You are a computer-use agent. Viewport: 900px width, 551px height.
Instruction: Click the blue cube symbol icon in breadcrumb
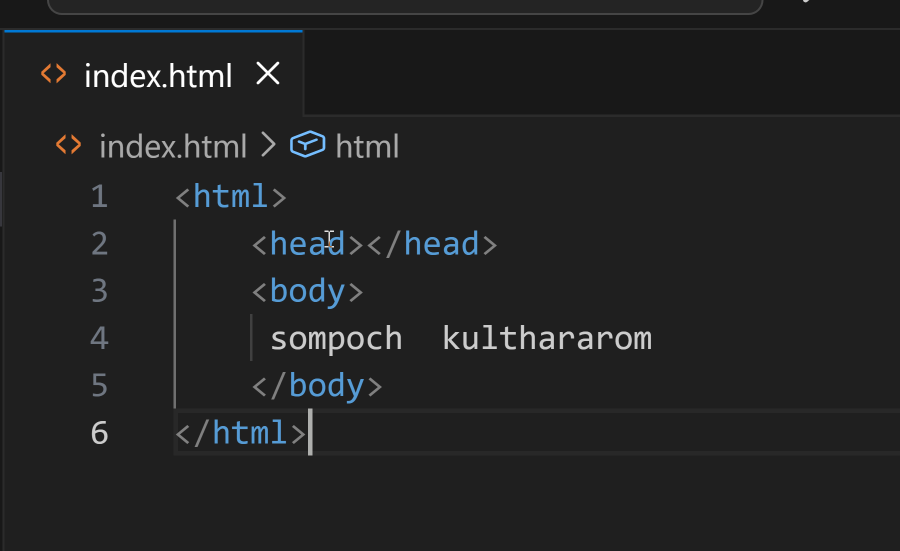[x=308, y=146]
